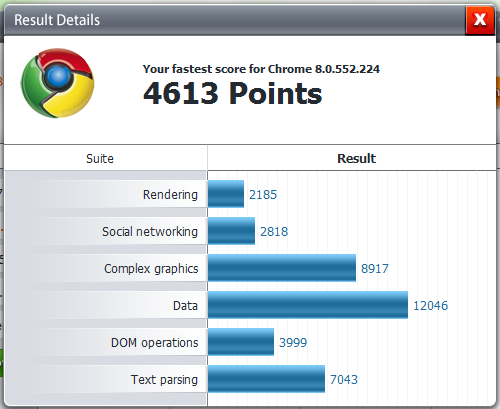Select the Complex graphics suite label
This screenshot has width=500, height=409.
(151, 269)
